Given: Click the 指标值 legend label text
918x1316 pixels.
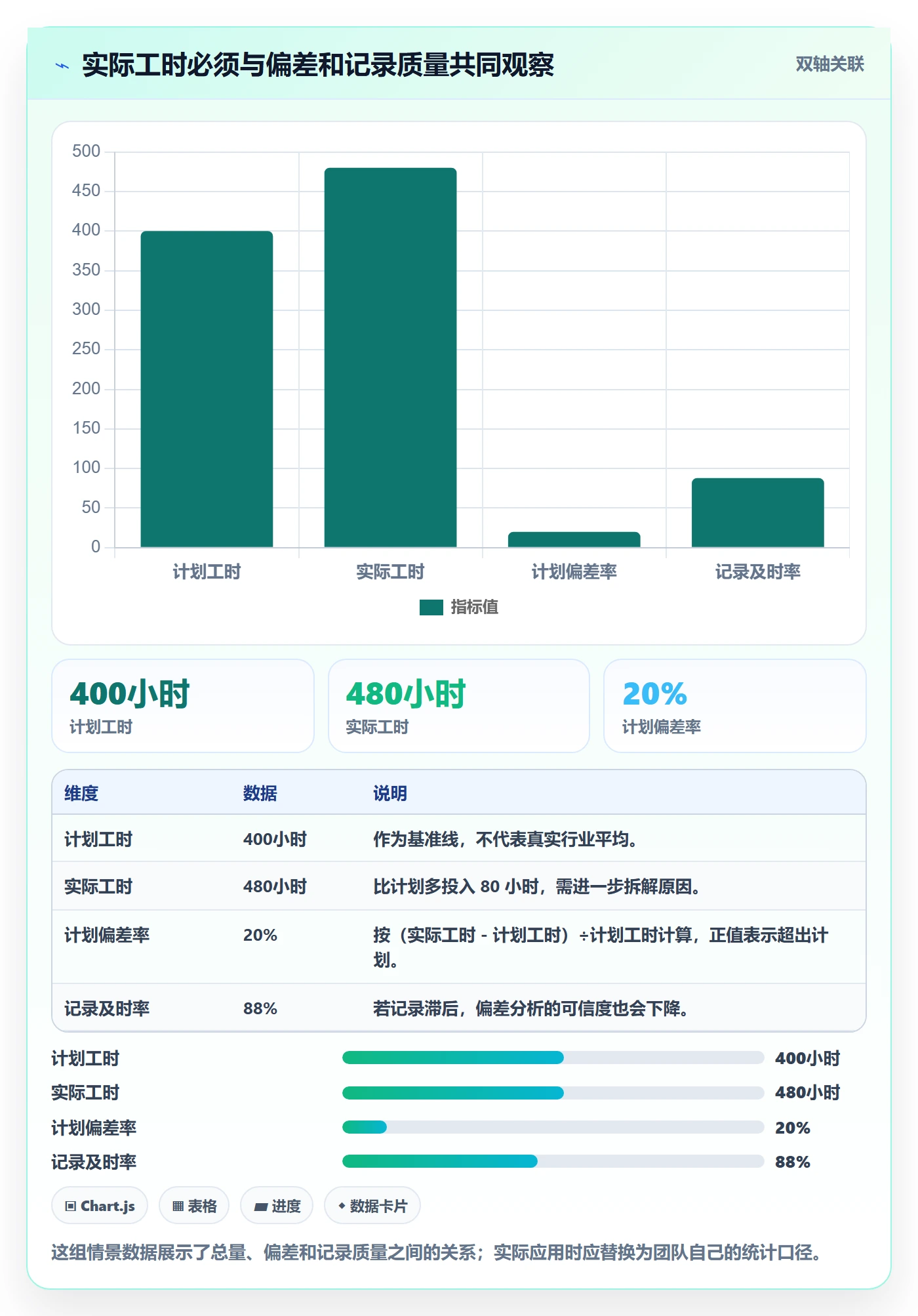Looking at the screenshot, I should point(475,607).
